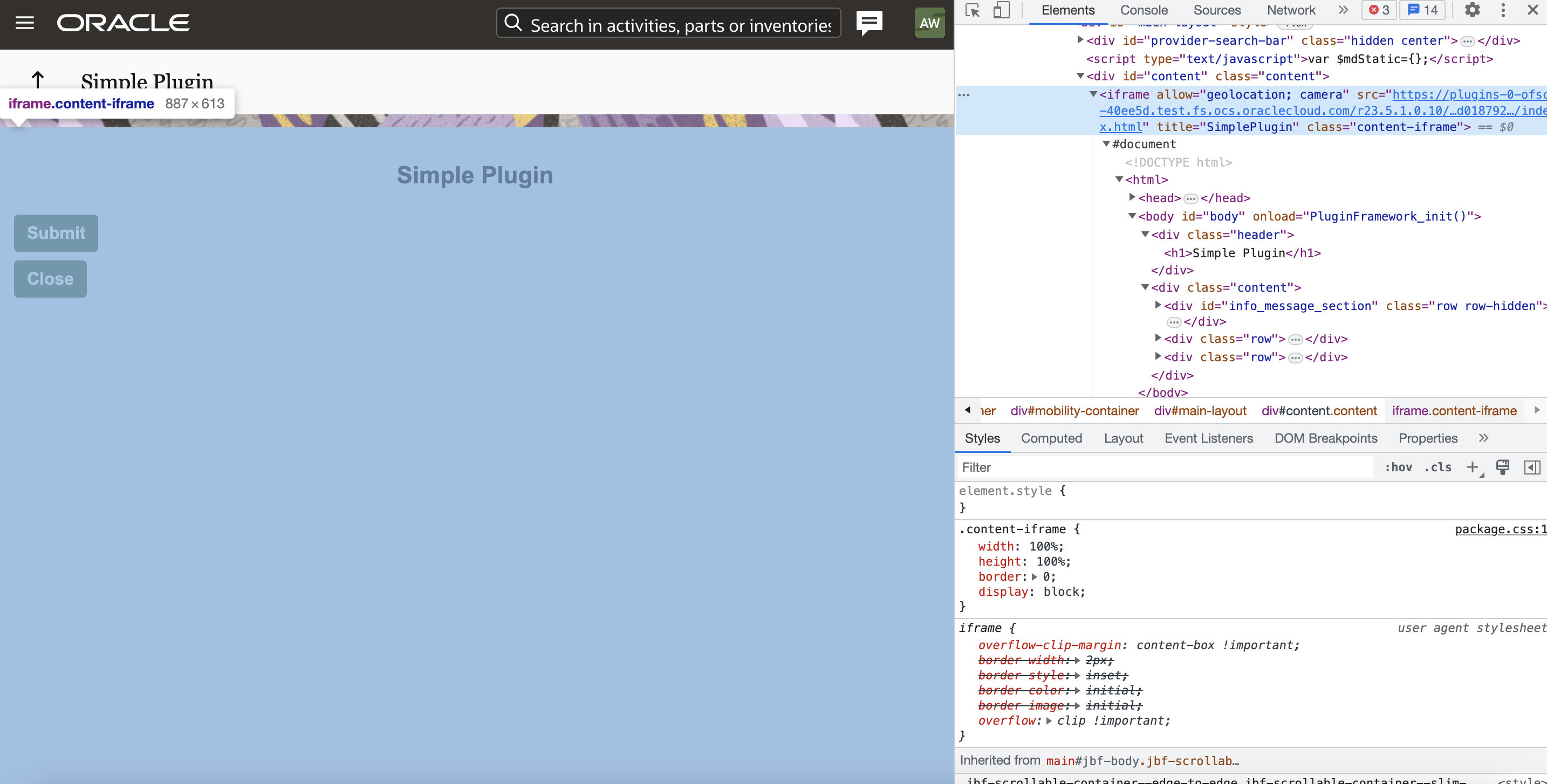Collapse the body element in DOM tree
Screen dimensions: 1547x784
[1133, 216]
